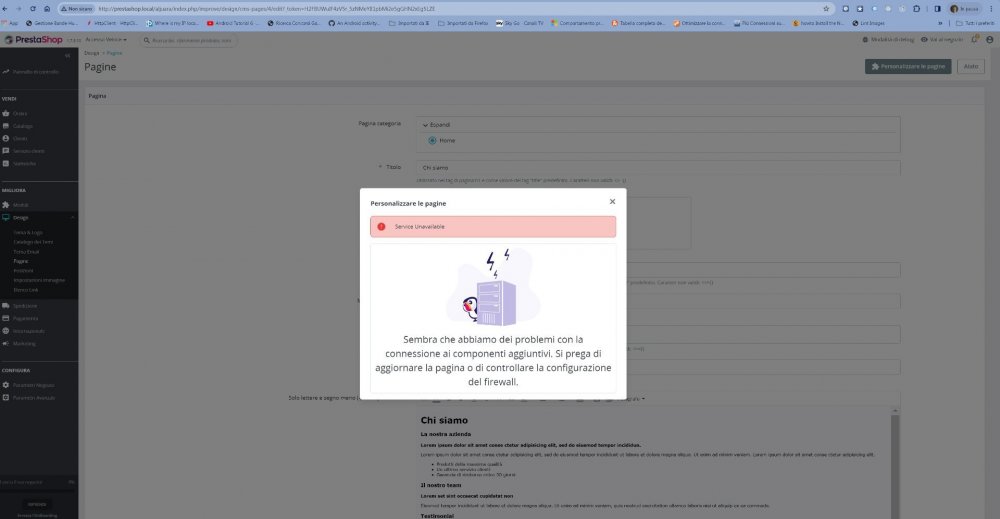Click the Service Unavailable alert text

pyautogui.click(x=419, y=226)
